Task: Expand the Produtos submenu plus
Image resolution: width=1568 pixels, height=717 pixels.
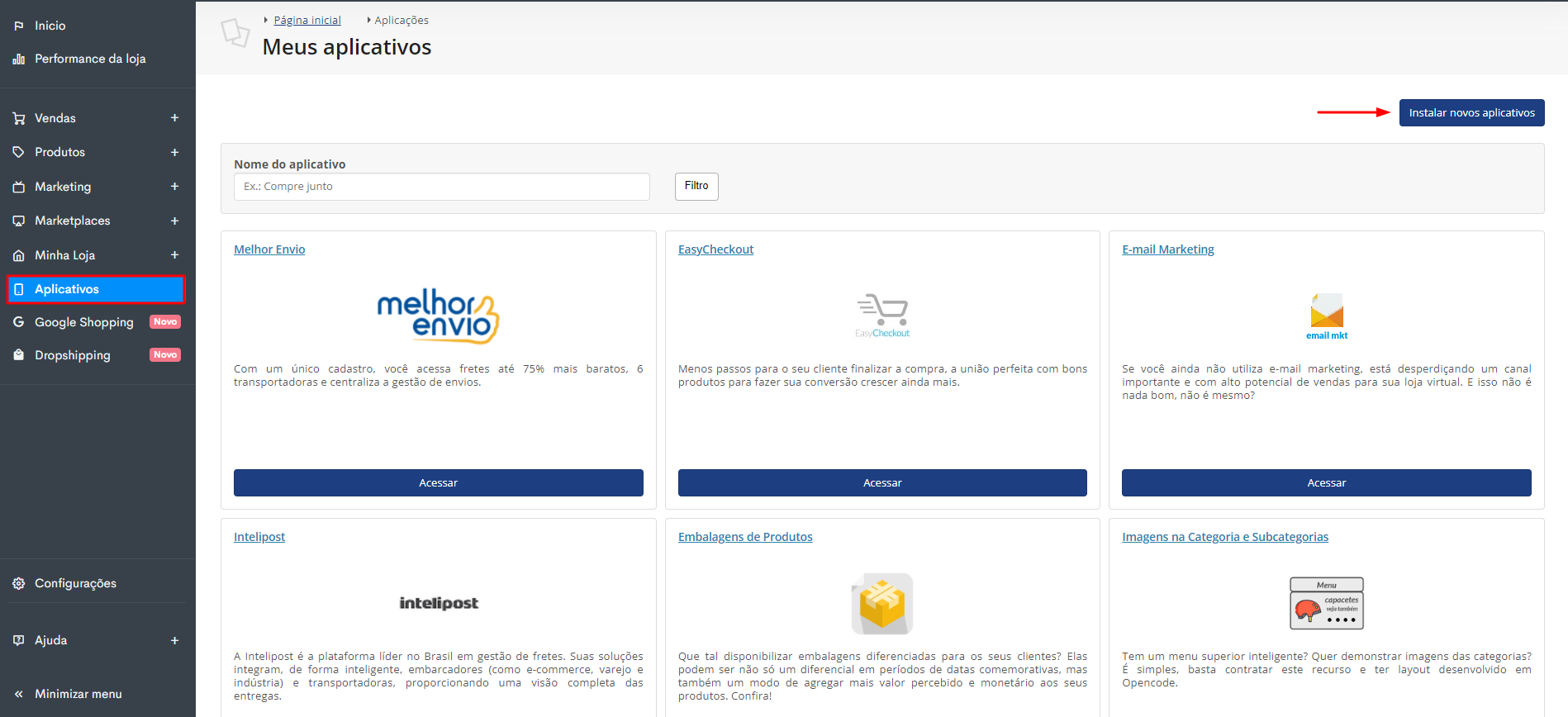Action: click(x=174, y=152)
